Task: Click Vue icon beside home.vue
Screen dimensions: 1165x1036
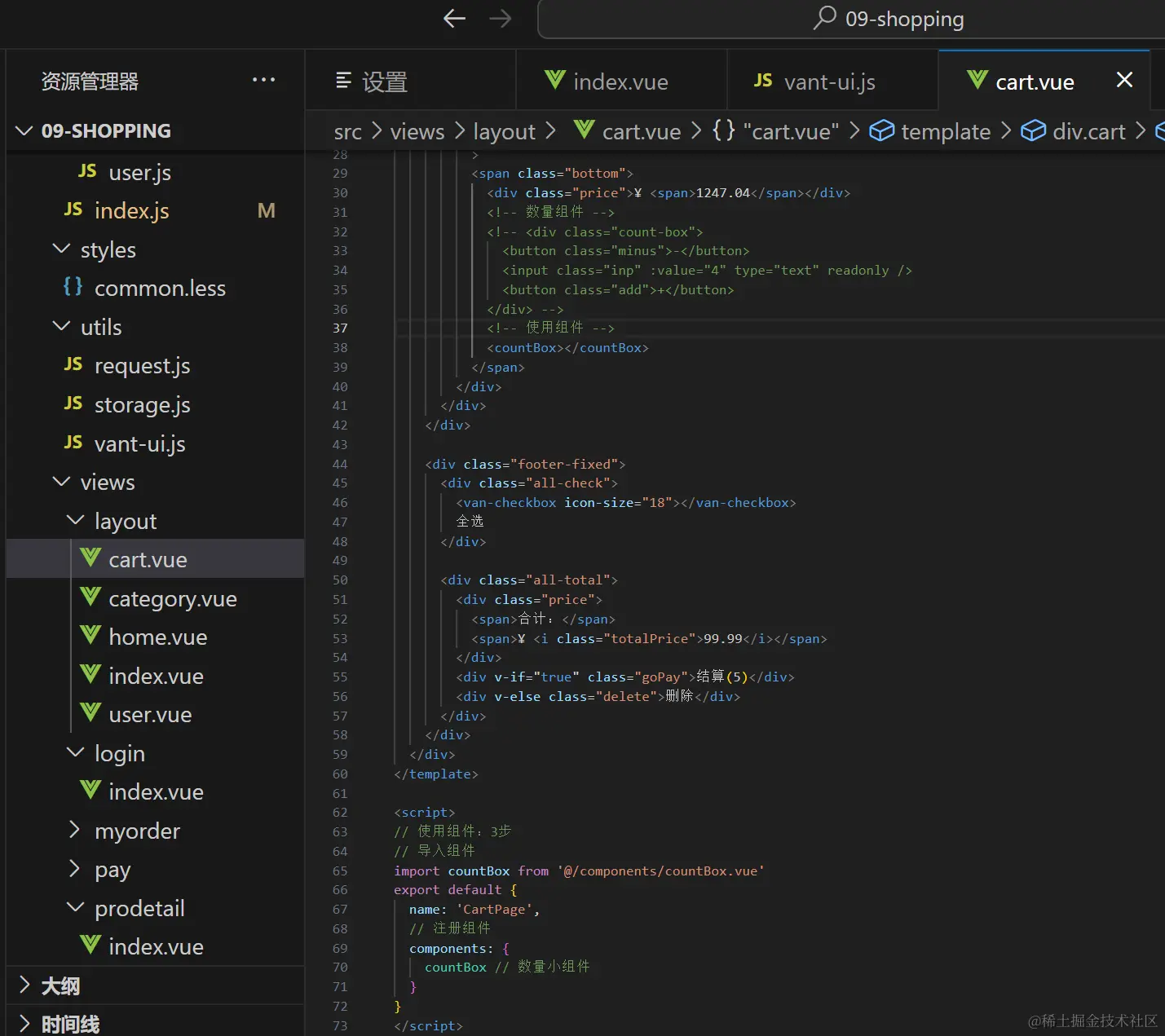Action: [90, 636]
